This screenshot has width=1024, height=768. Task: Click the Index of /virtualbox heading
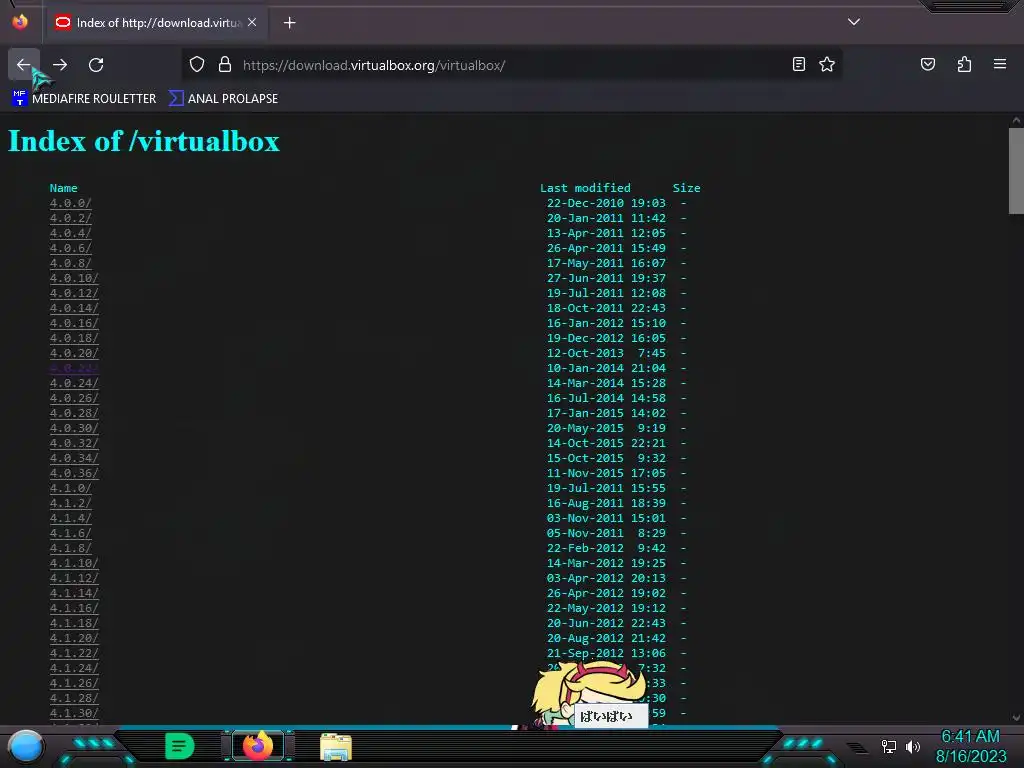(x=144, y=141)
